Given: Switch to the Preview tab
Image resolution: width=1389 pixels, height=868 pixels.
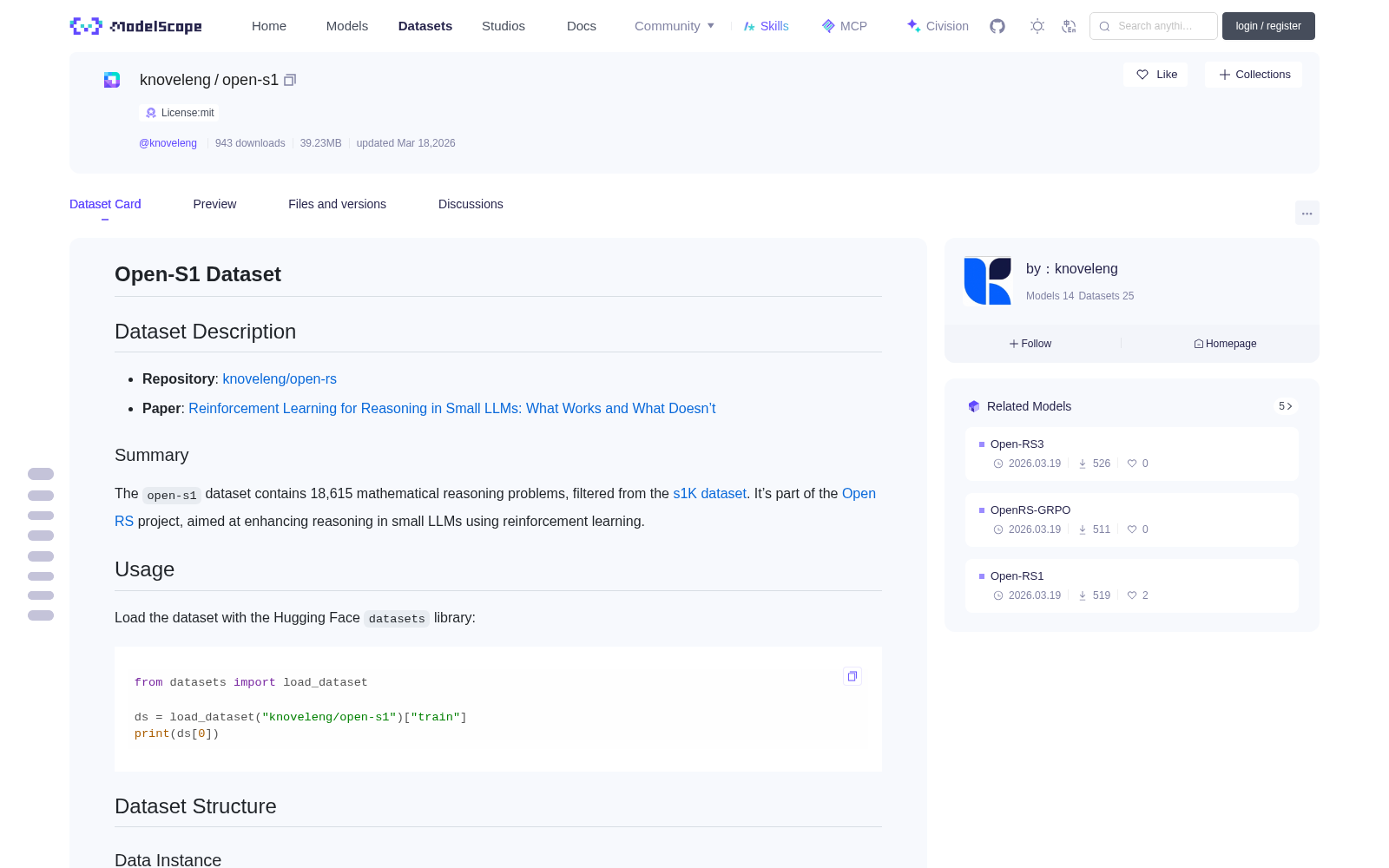Looking at the screenshot, I should point(214,204).
